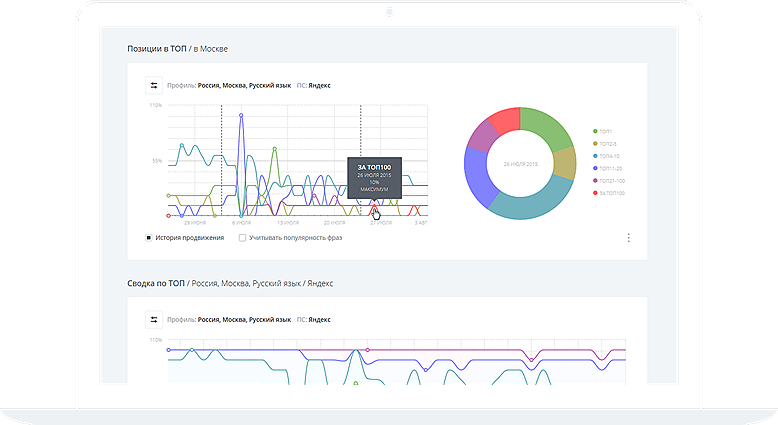Image resolution: width=778 pixels, height=425 pixels.
Task: Click the 6 июля axis date label
Action: tap(241, 223)
